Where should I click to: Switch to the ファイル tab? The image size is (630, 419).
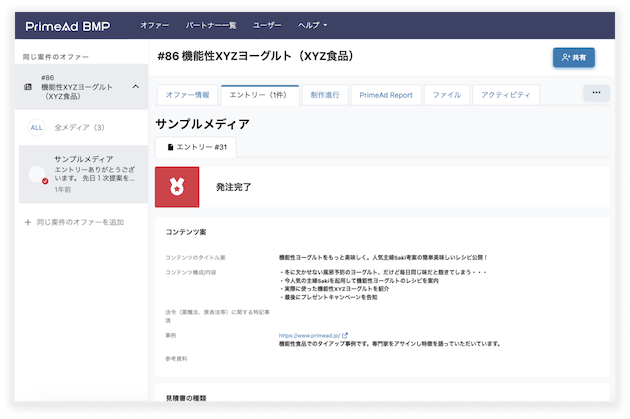446,95
